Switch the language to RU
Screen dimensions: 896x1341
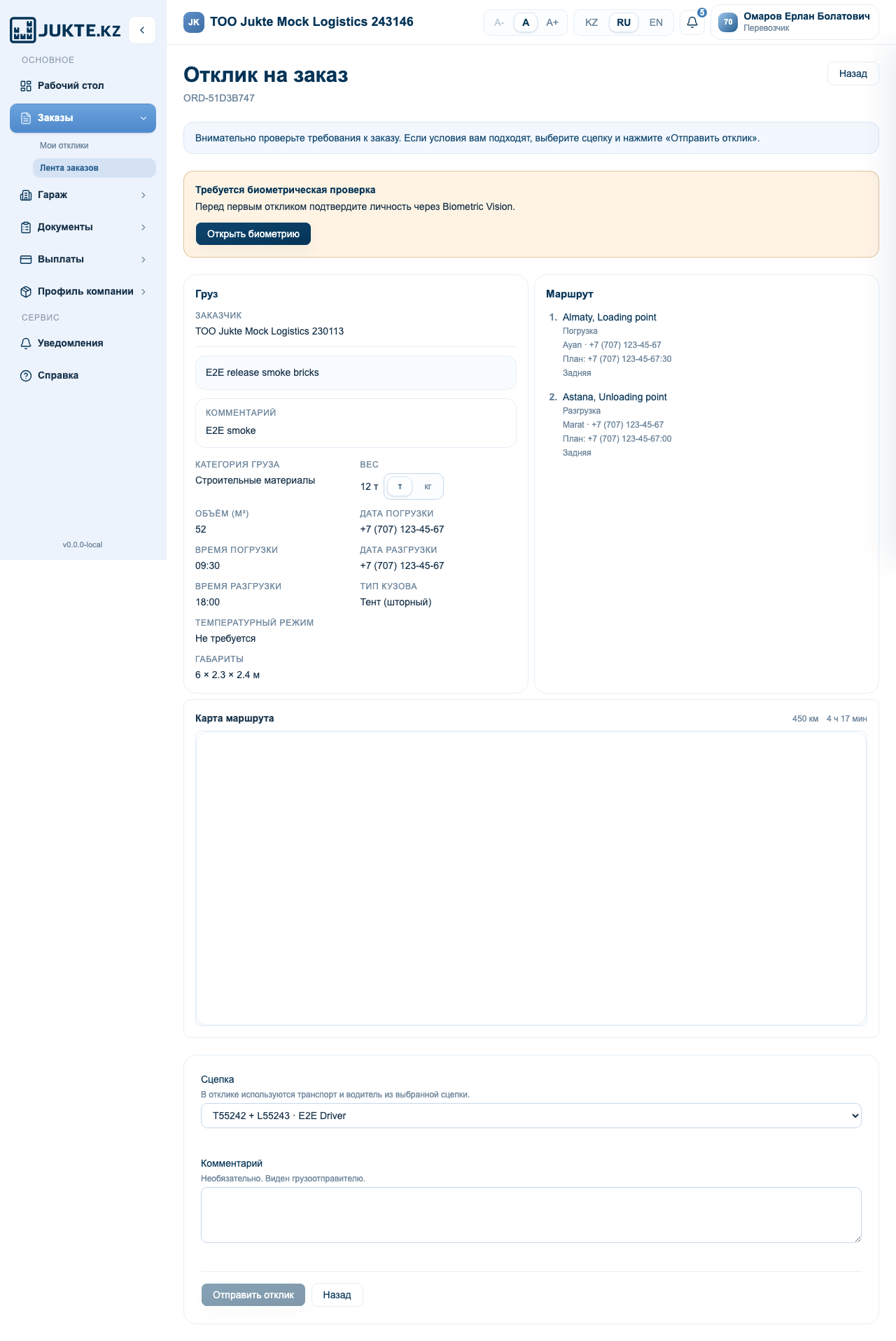click(x=624, y=22)
